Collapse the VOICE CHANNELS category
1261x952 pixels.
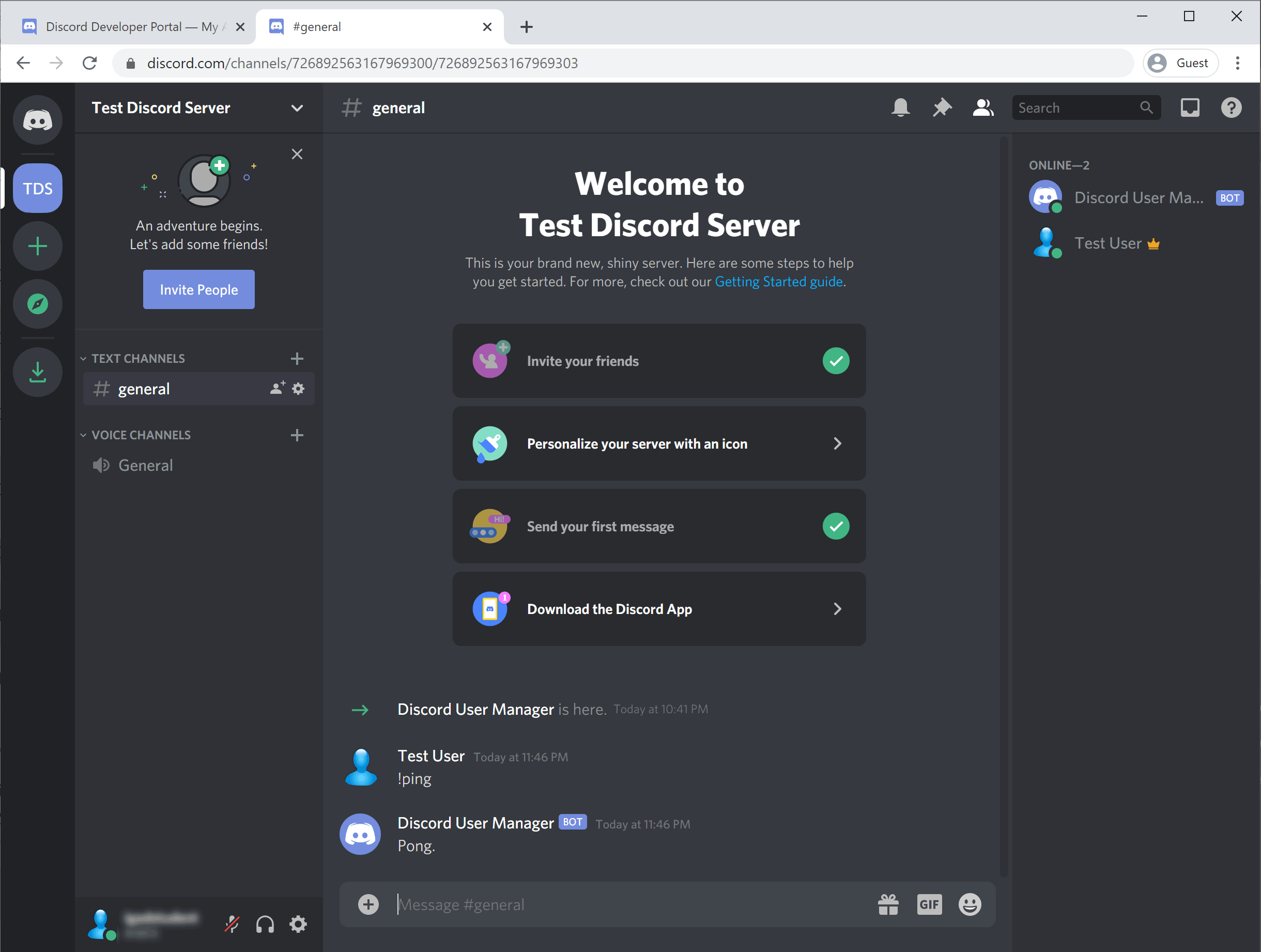(x=141, y=435)
